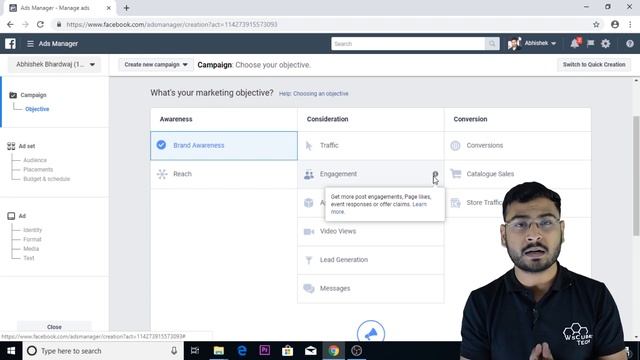Launch Microsoft Edge from taskbar
The image size is (640, 360).
click(242, 351)
